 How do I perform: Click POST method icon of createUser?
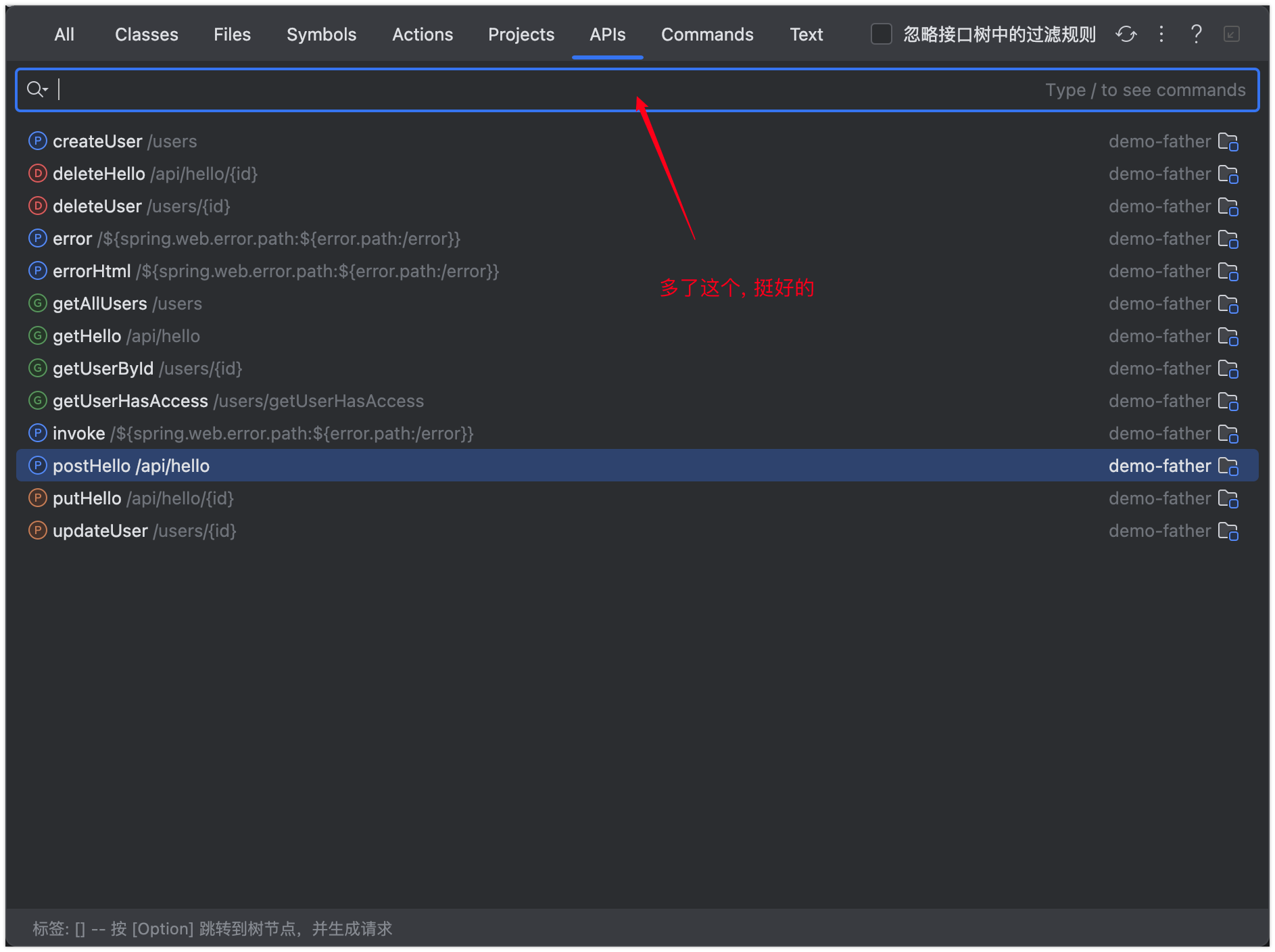38,141
